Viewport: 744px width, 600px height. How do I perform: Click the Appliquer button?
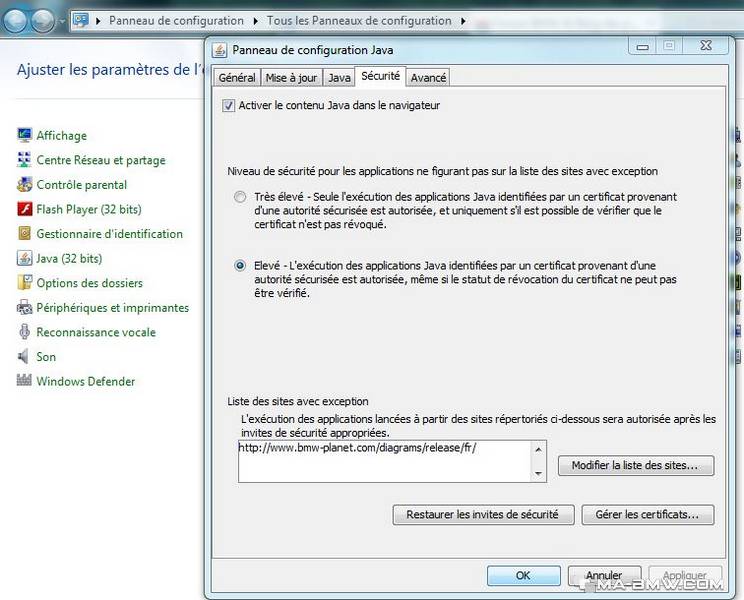tap(685, 575)
